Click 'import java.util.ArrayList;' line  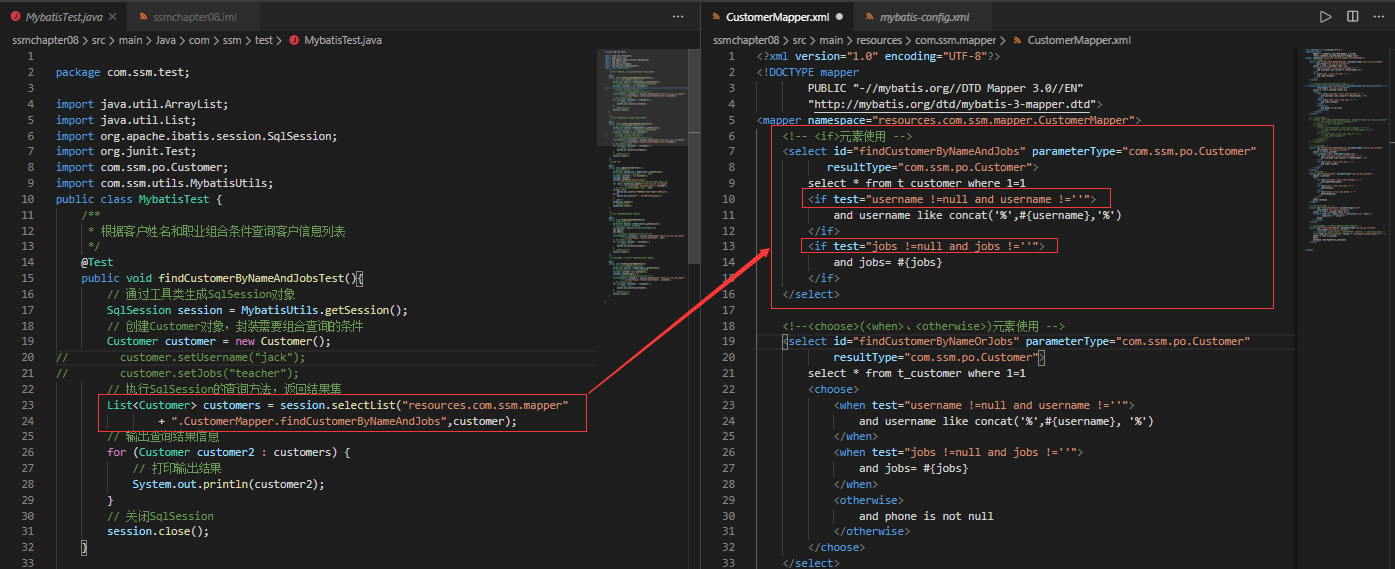coord(142,104)
